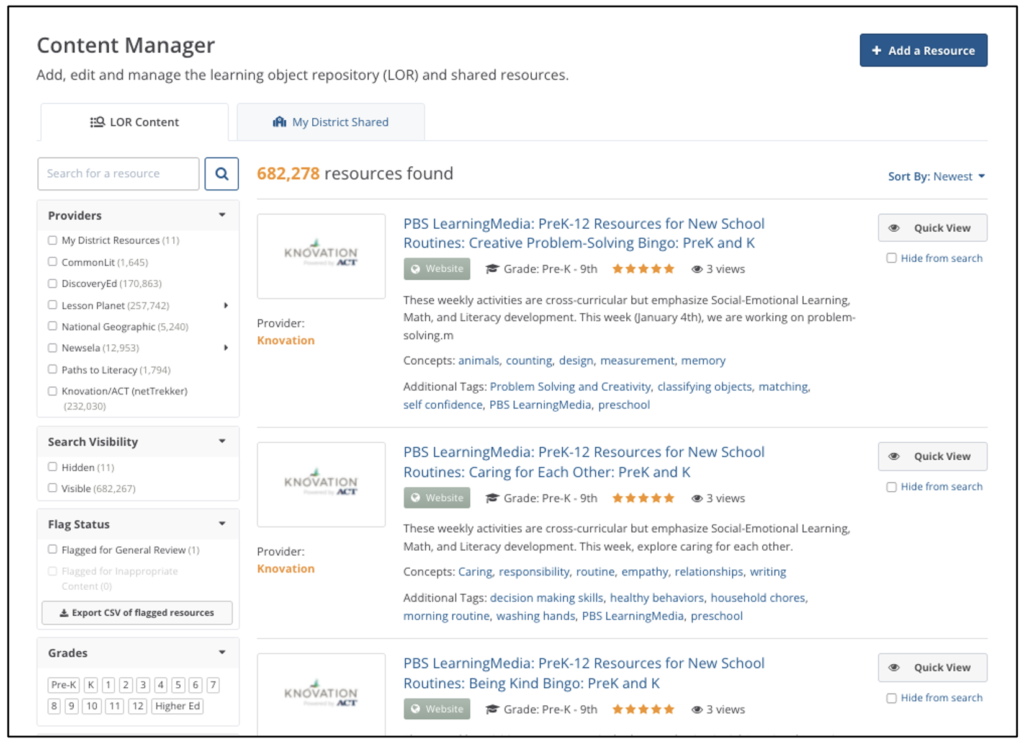1024x743 pixels.
Task: Check CommonLit provider filter
Action: (52, 262)
